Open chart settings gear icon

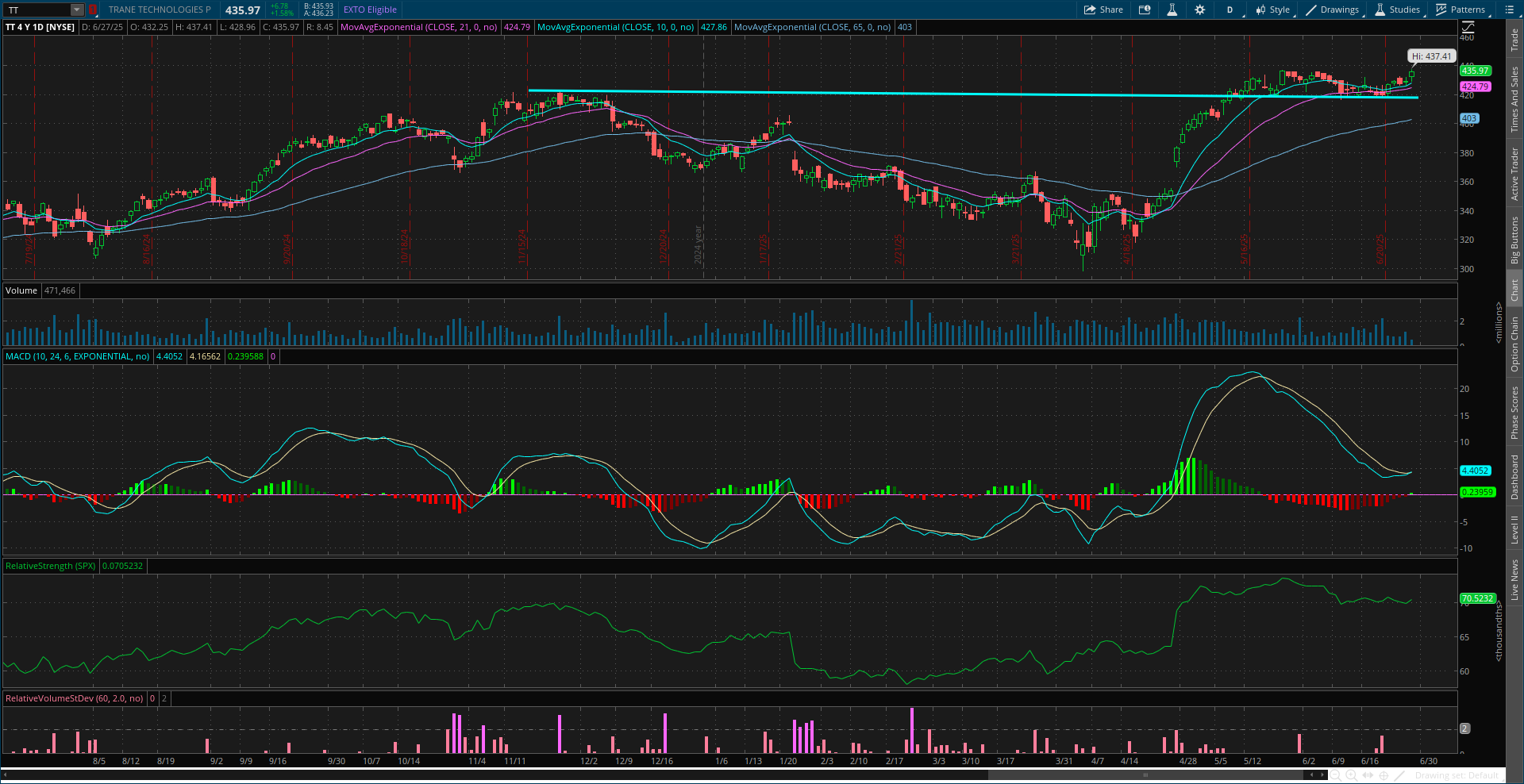(1199, 10)
